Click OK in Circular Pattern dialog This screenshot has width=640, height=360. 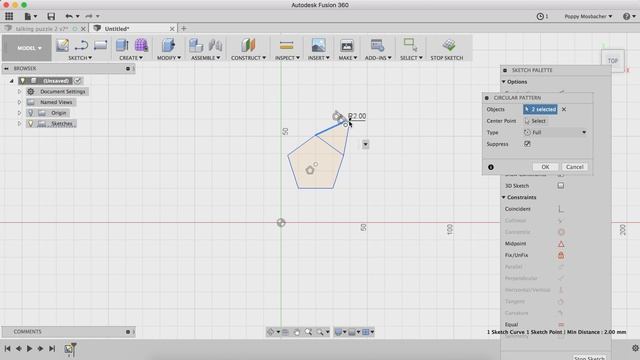click(545, 167)
